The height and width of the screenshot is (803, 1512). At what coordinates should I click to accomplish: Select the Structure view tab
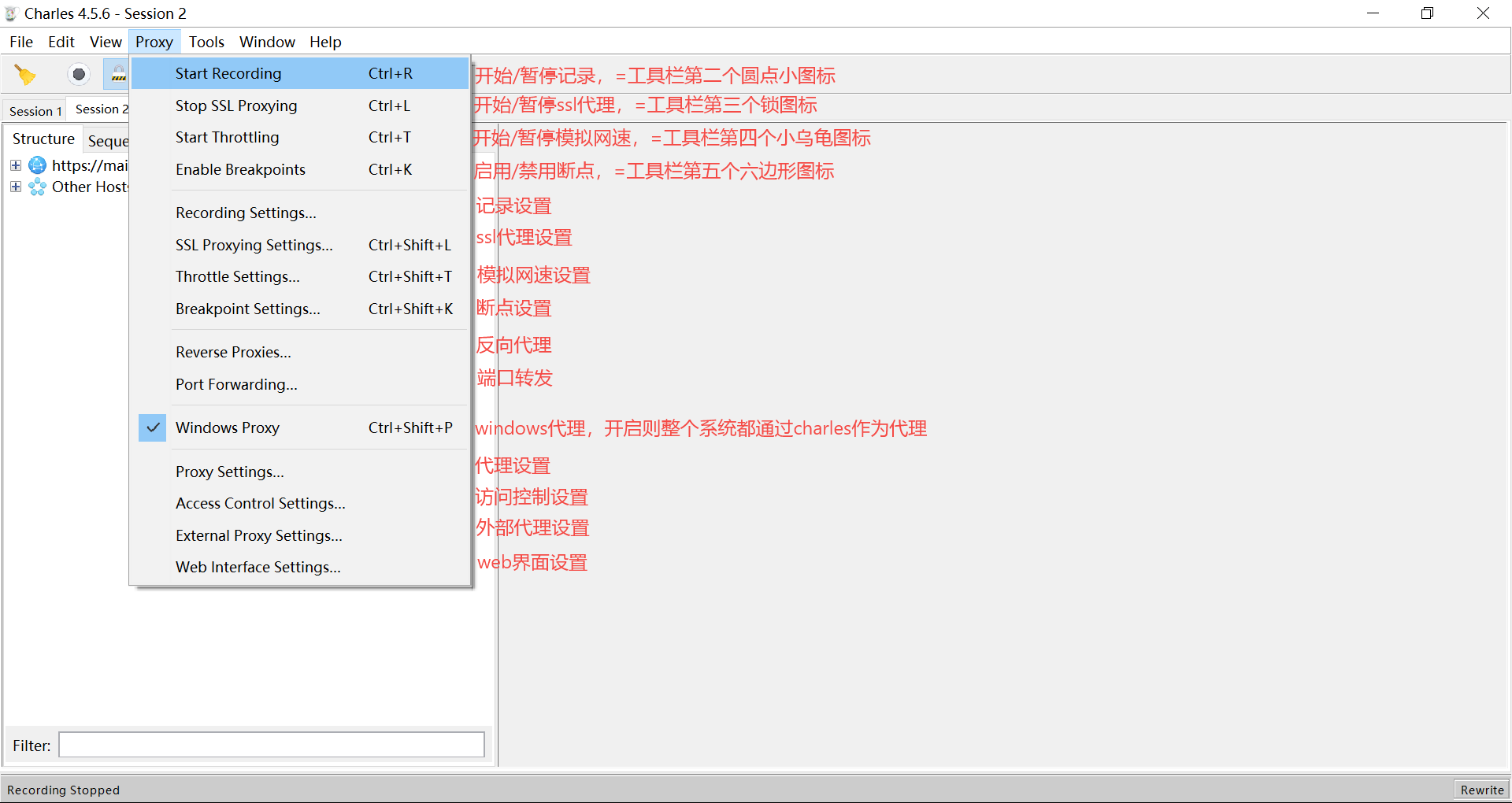coord(43,139)
